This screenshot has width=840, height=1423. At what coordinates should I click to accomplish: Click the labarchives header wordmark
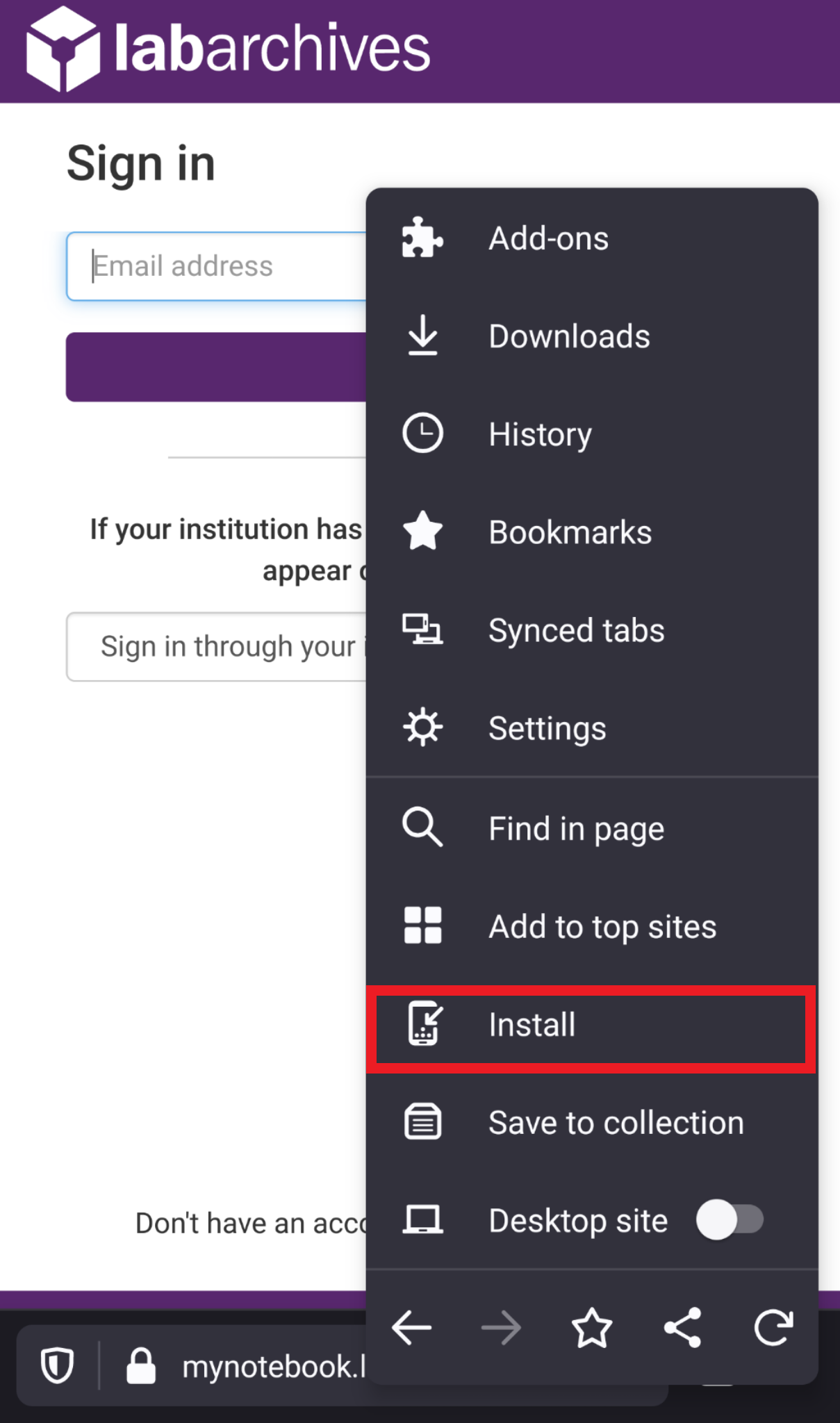pos(272,49)
